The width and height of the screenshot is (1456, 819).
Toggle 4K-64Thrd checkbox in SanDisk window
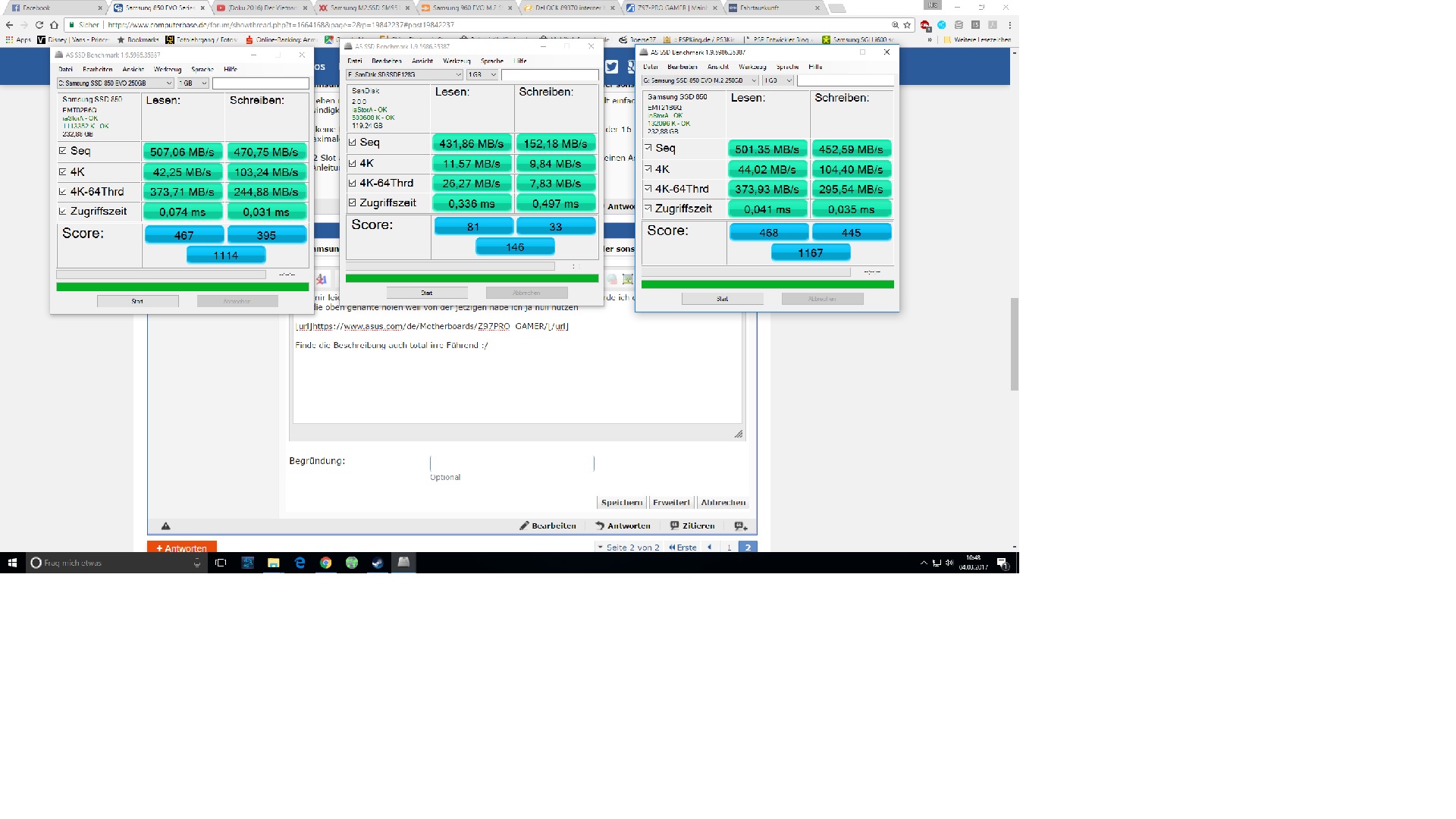coord(353,183)
